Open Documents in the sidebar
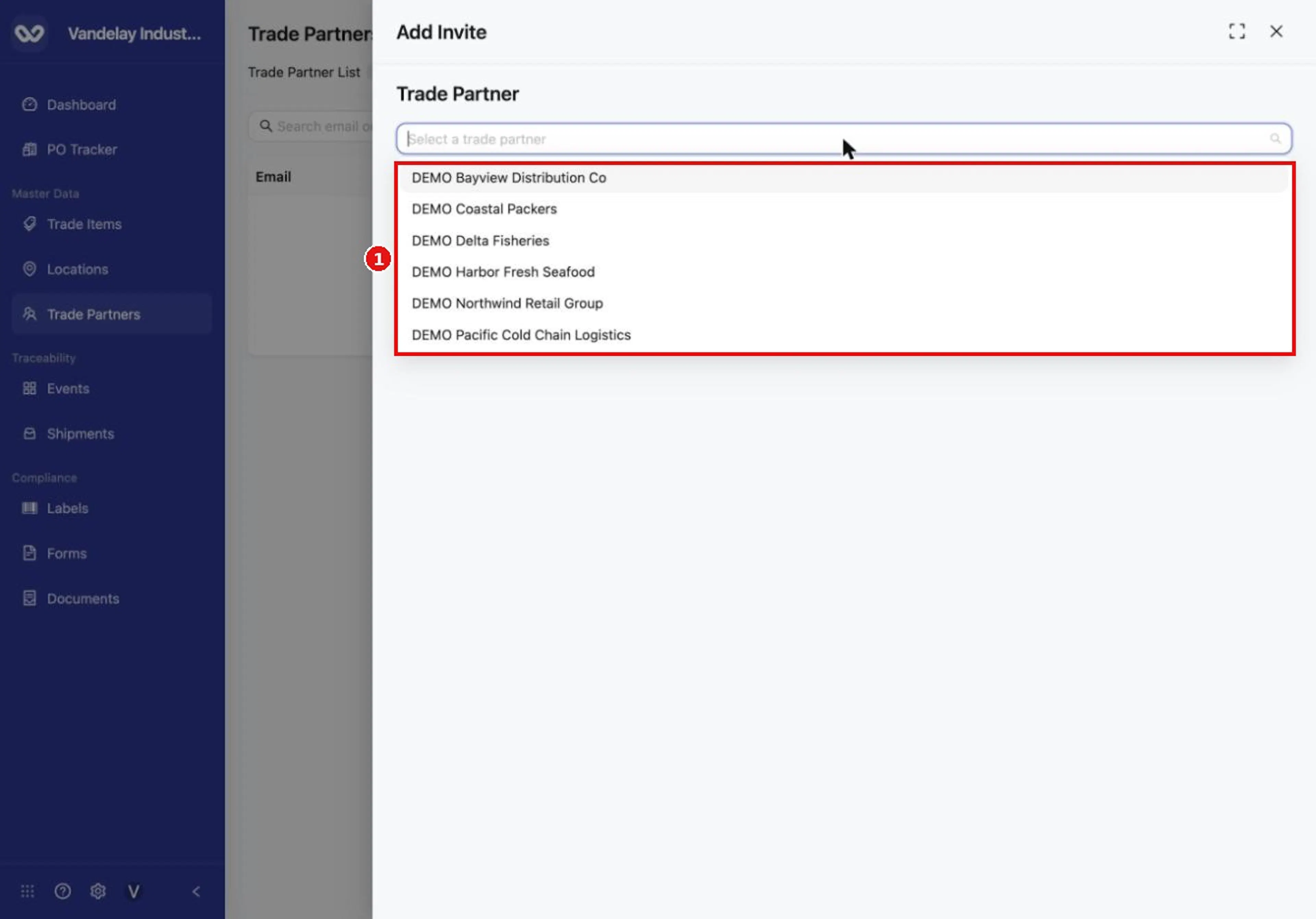Image resolution: width=1316 pixels, height=919 pixels. pyautogui.click(x=112, y=599)
